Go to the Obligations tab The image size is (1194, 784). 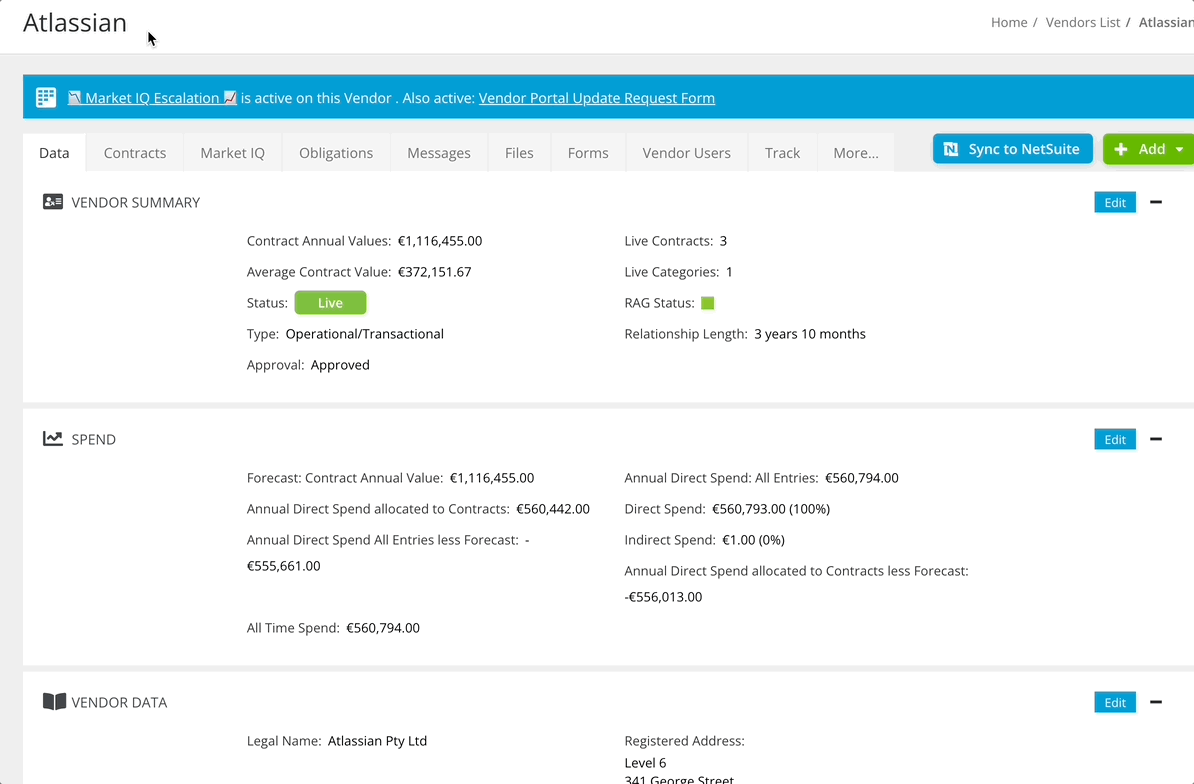tap(336, 153)
